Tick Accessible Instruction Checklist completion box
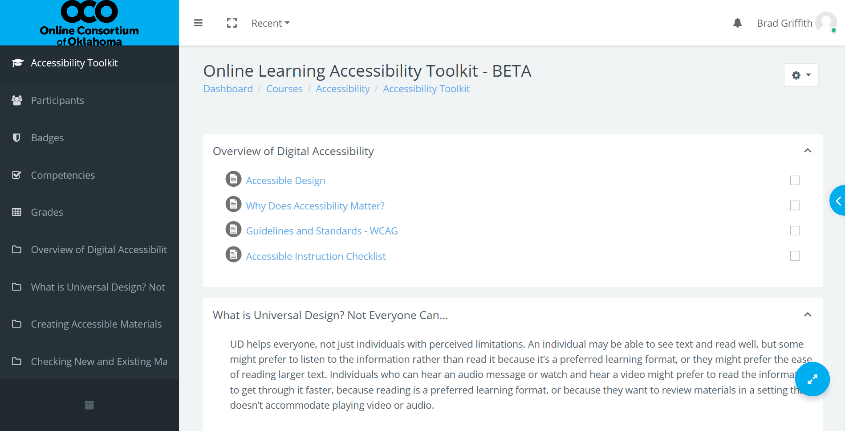The width and height of the screenshot is (845, 431). [x=795, y=256]
